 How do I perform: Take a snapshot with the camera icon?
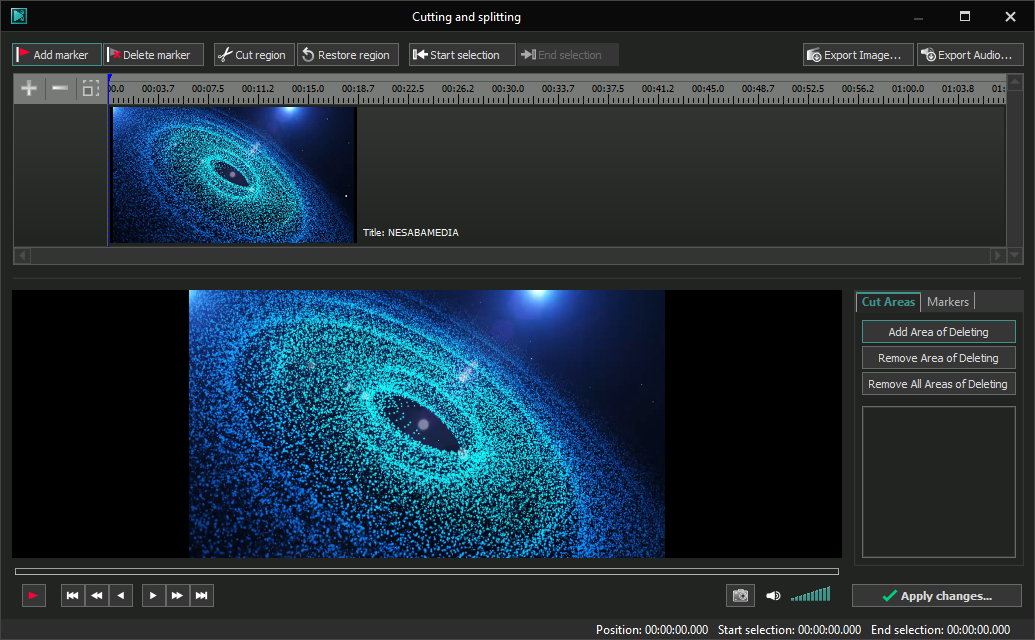click(x=740, y=596)
